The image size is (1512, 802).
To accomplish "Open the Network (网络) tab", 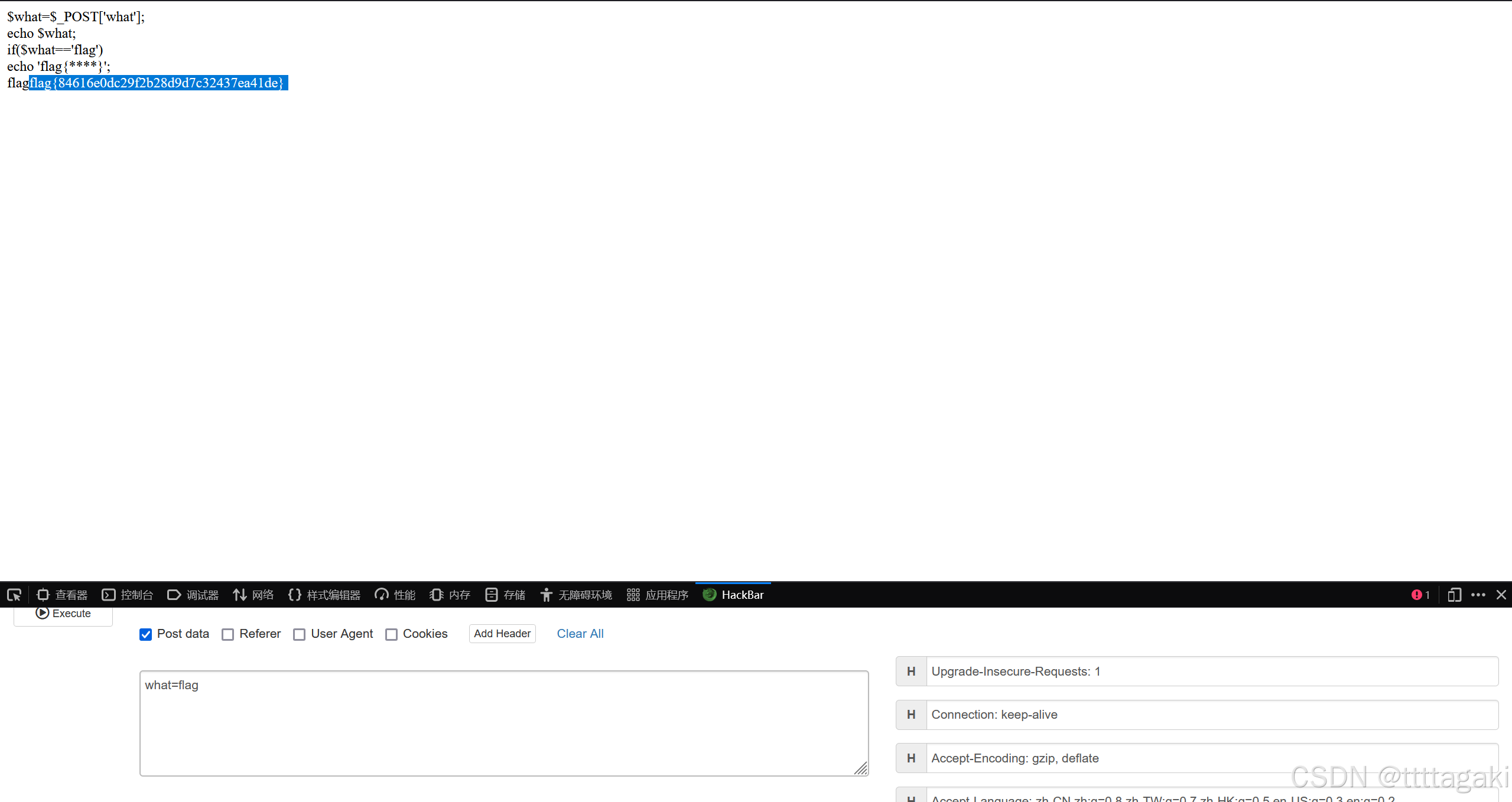I will click(x=253, y=595).
